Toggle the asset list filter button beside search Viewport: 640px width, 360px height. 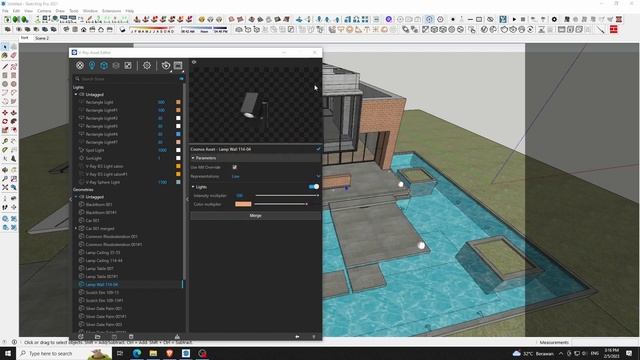[181, 78]
